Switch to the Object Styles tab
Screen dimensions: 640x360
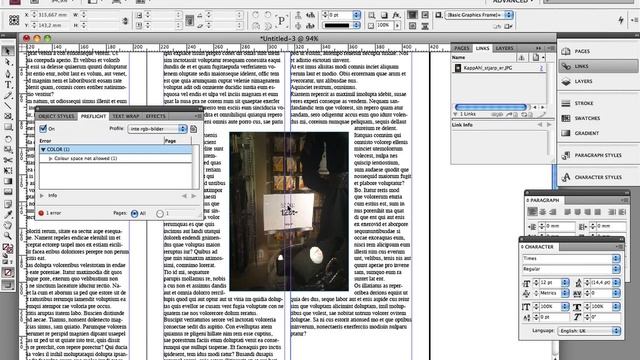pyautogui.click(x=56, y=116)
